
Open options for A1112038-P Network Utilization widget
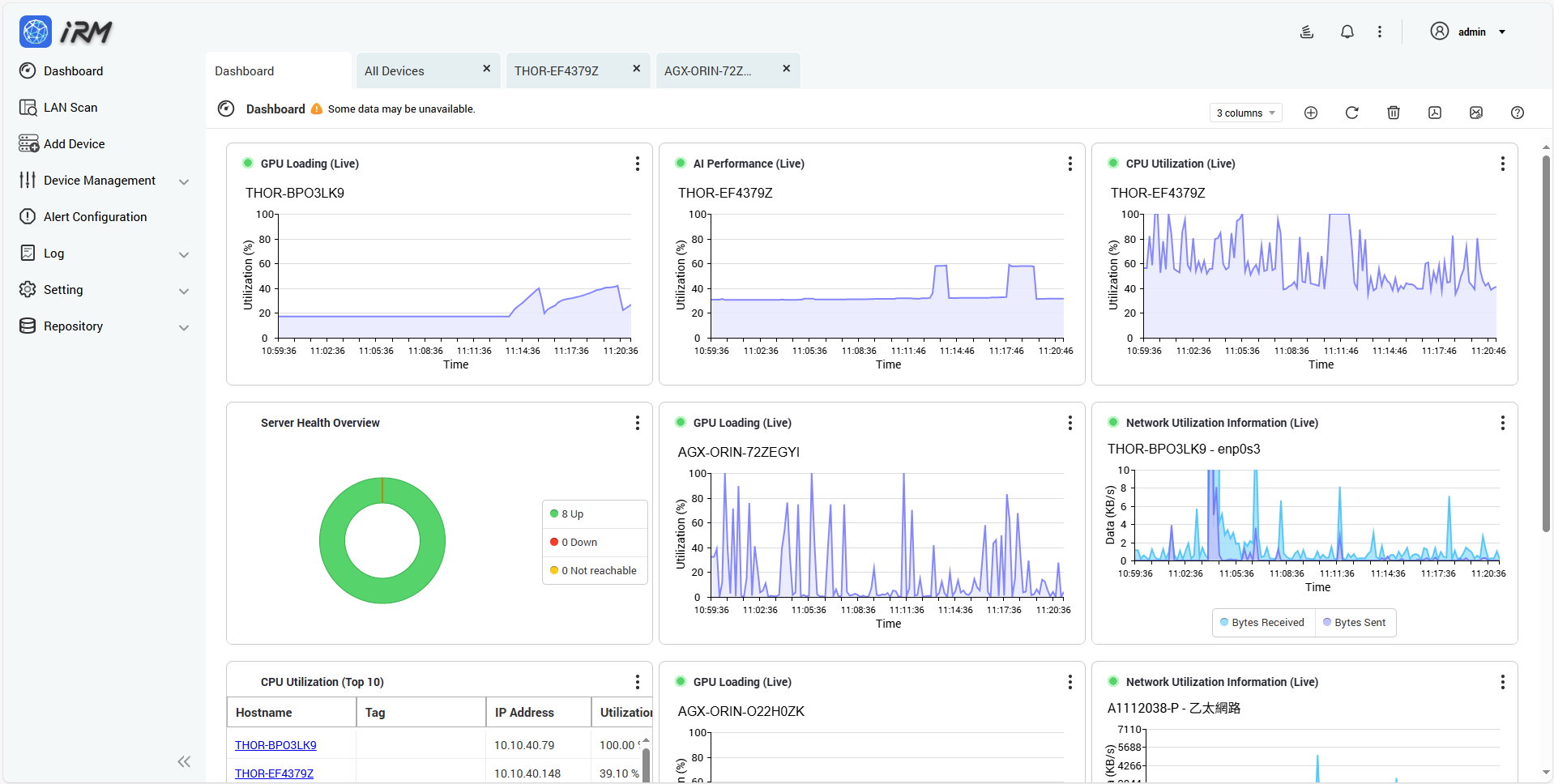pyautogui.click(x=1503, y=682)
